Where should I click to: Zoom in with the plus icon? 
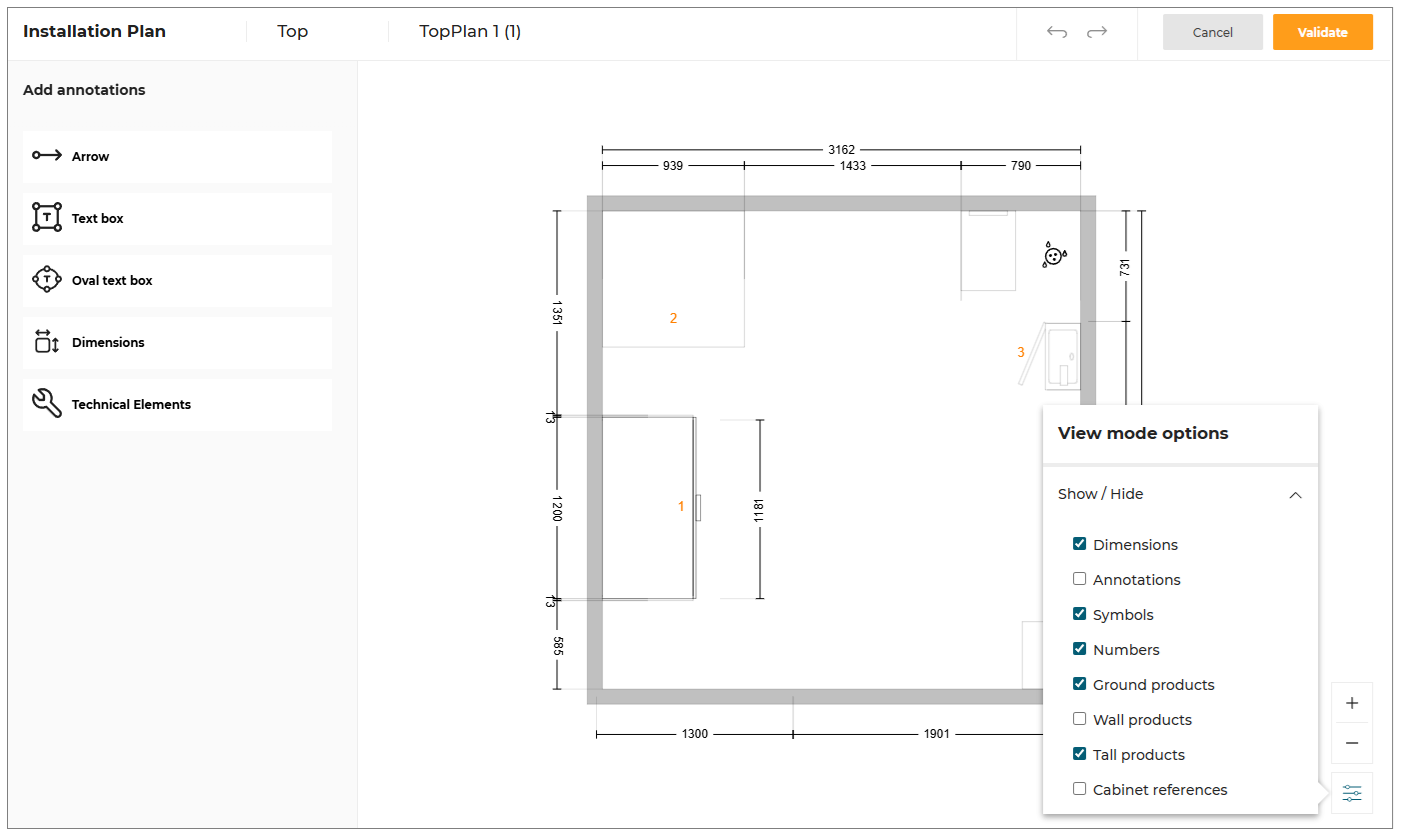[1352, 703]
